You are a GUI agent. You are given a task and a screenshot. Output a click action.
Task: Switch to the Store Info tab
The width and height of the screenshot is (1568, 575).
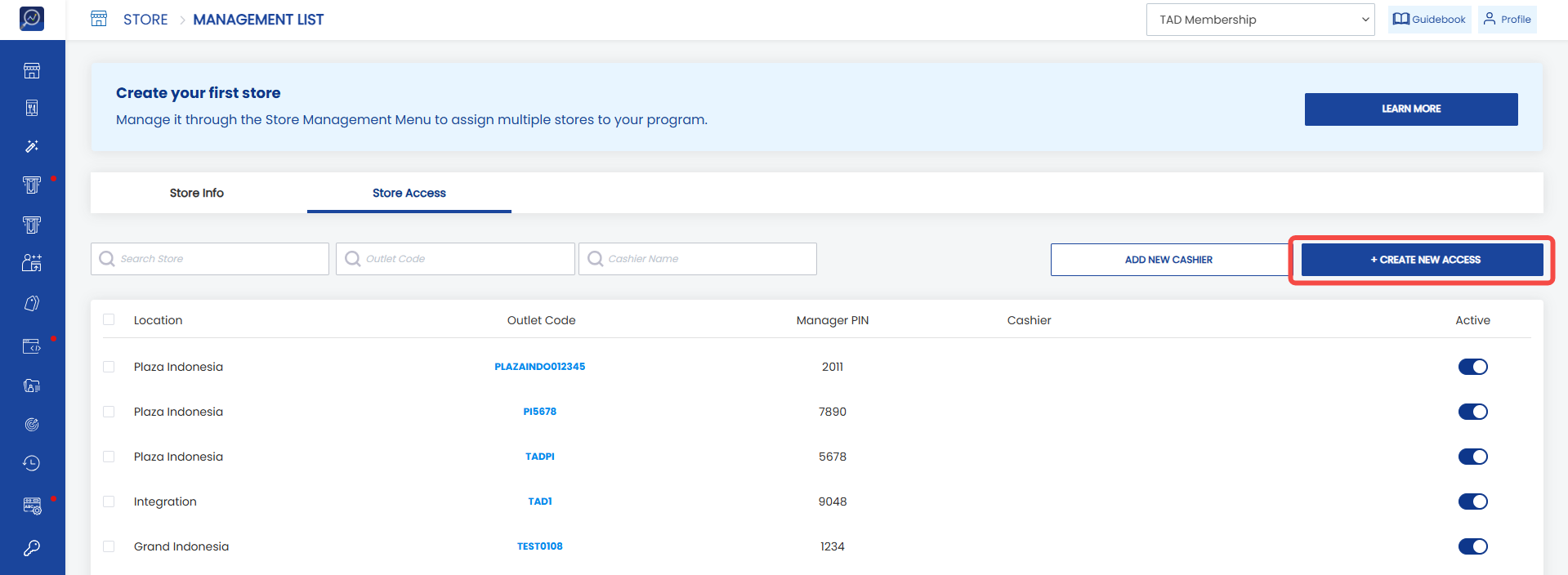tap(197, 193)
